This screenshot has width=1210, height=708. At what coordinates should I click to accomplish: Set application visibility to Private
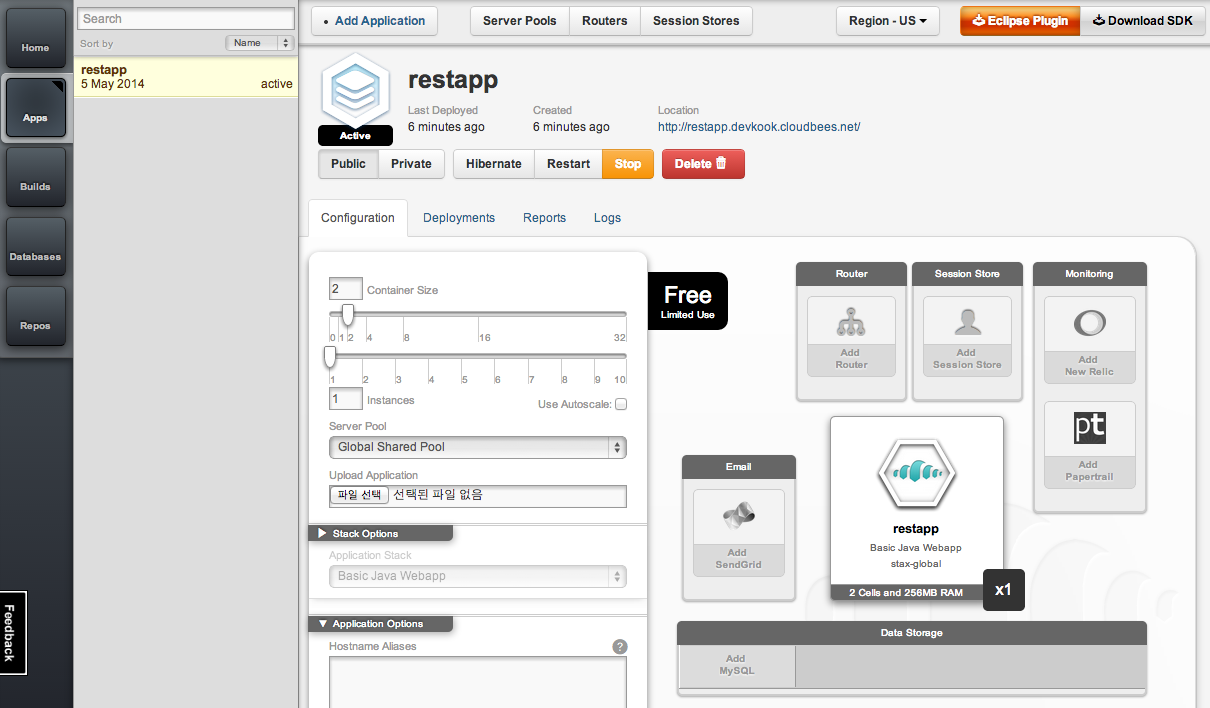411,164
